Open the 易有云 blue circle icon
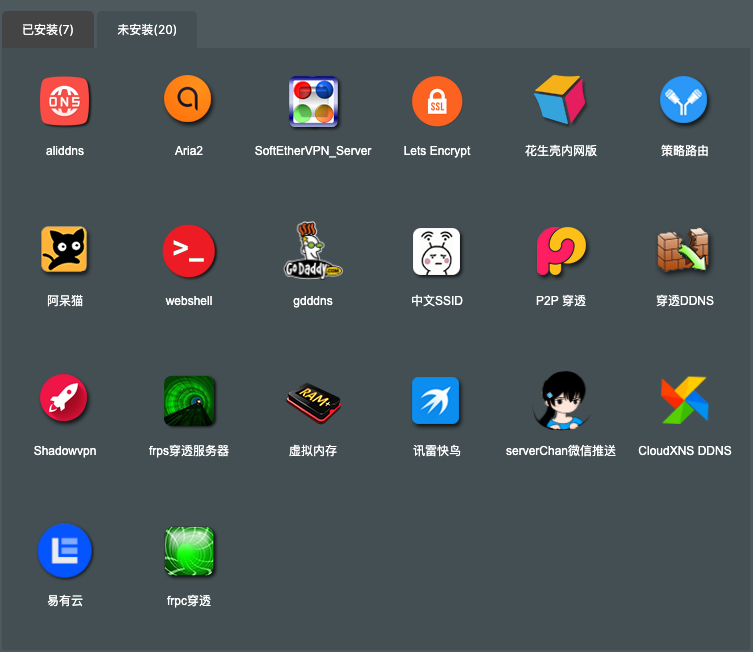The image size is (753, 652). click(65, 551)
